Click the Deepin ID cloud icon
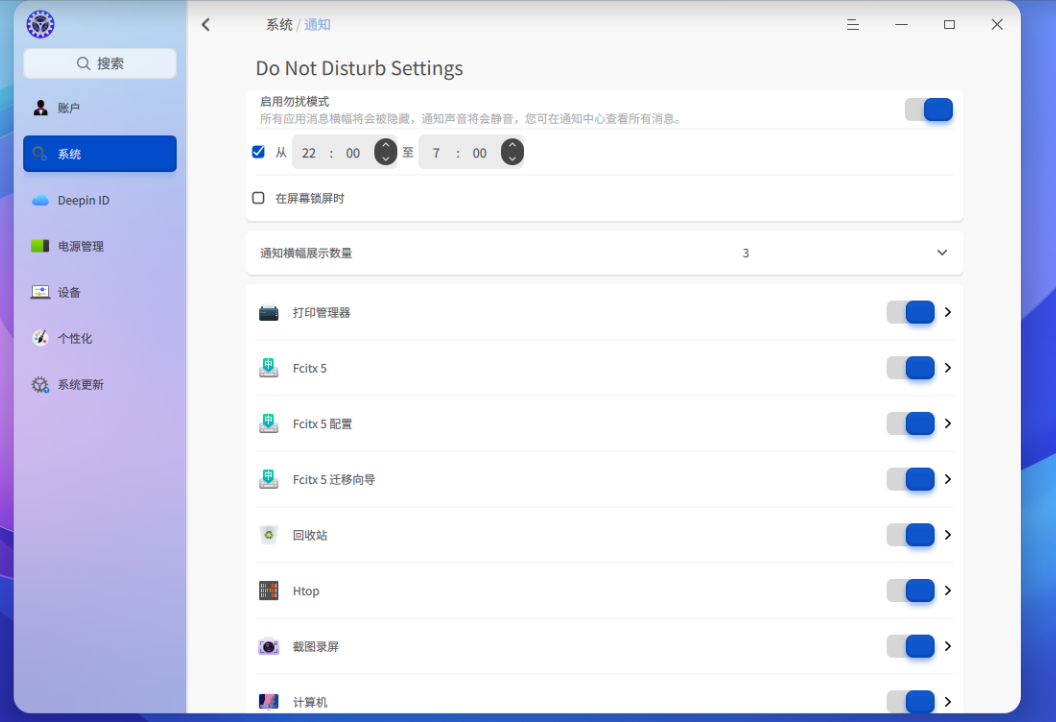Screen dimensions: 1056x722 click(40, 200)
